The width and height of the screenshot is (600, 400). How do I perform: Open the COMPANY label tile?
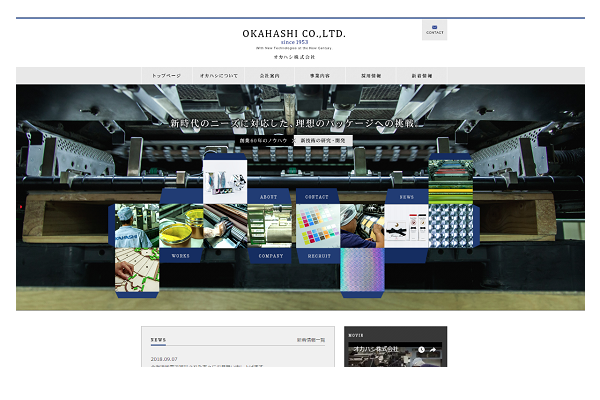point(270,256)
